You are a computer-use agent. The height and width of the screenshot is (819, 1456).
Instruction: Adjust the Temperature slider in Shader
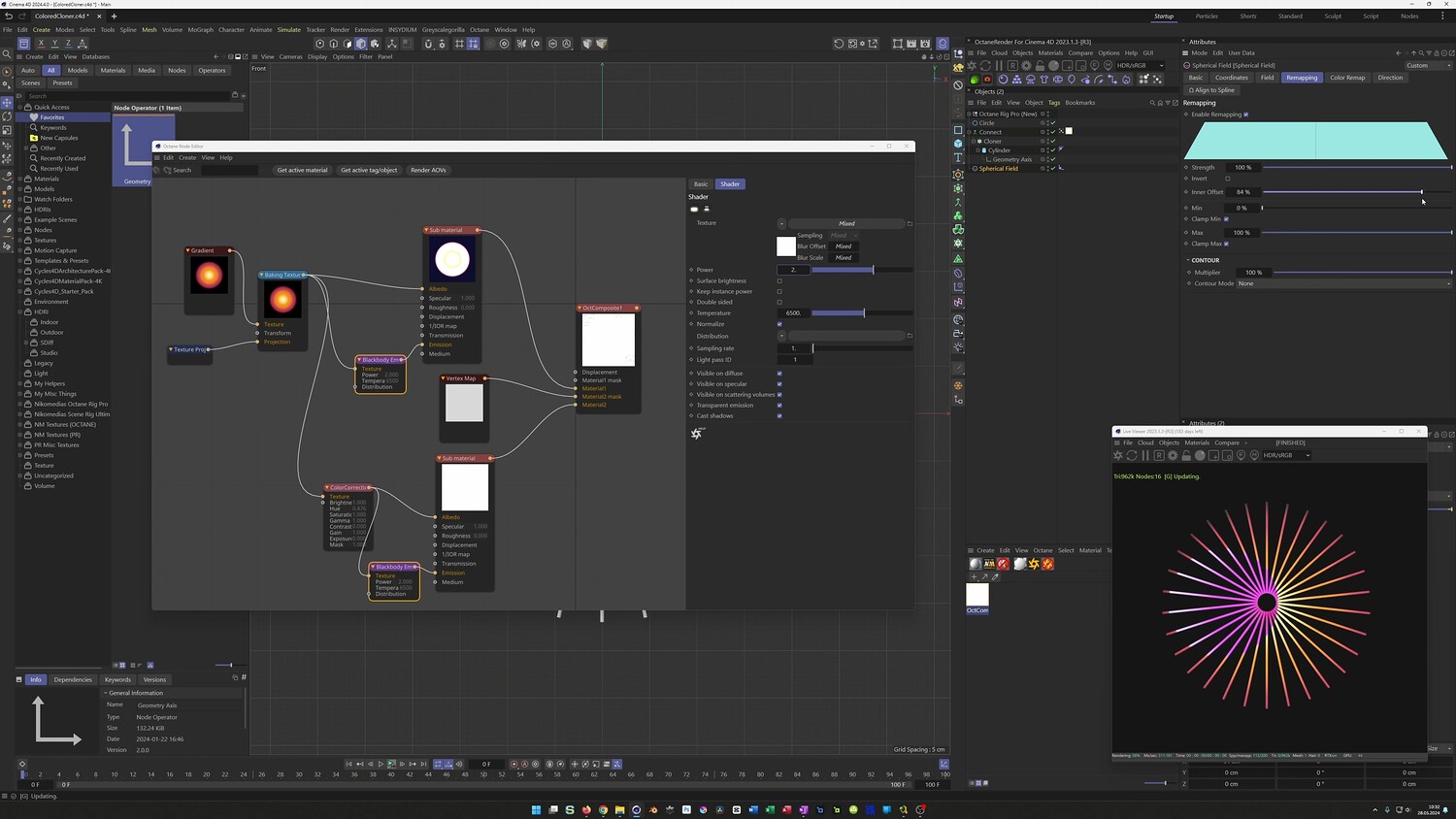click(862, 313)
